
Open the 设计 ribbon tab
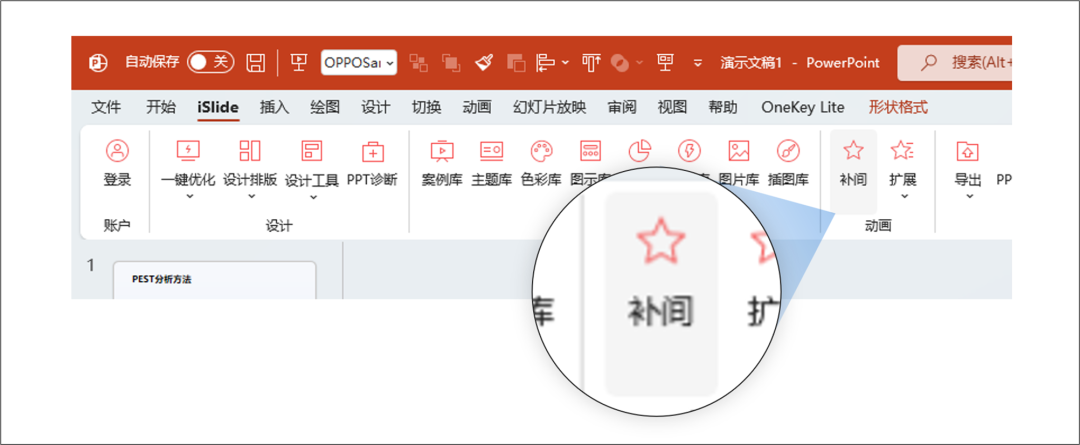[x=376, y=107]
